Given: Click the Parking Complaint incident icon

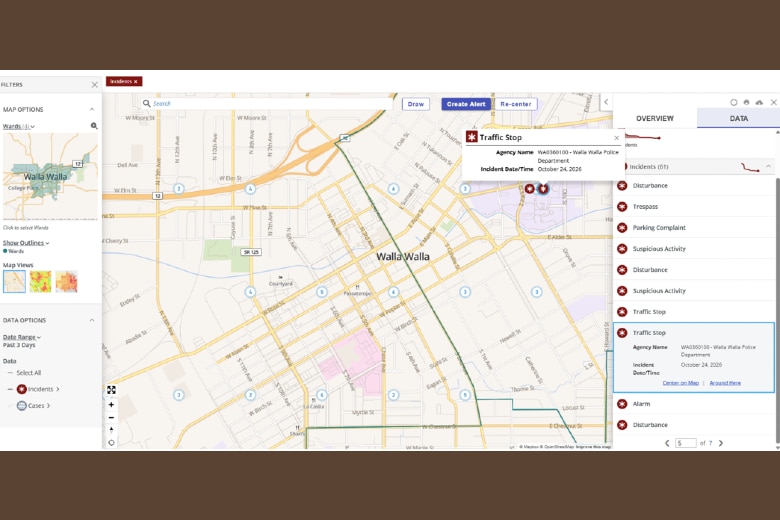Looking at the screenshot, I should click(622, 228).
